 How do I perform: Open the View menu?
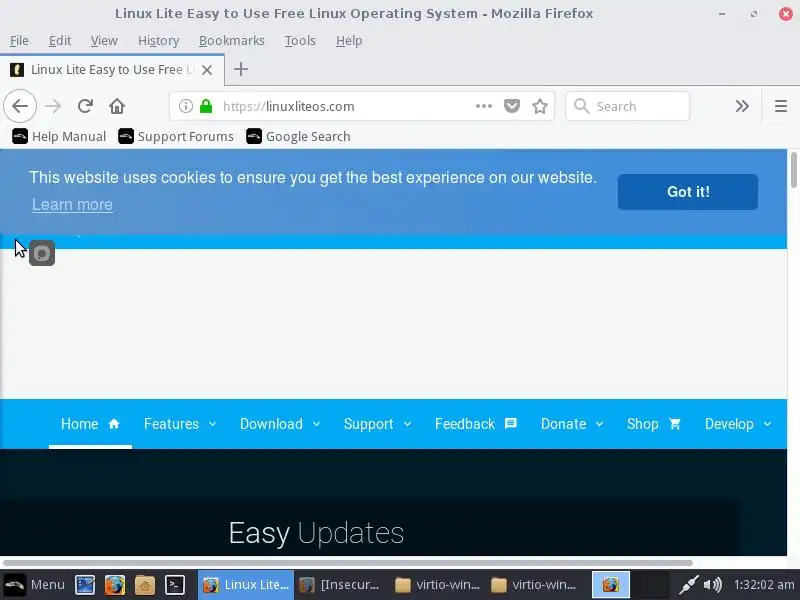pos(104,40)
